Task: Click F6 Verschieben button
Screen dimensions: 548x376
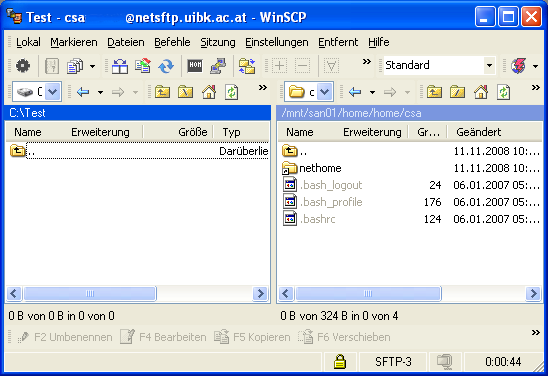Action: point(344,337)
